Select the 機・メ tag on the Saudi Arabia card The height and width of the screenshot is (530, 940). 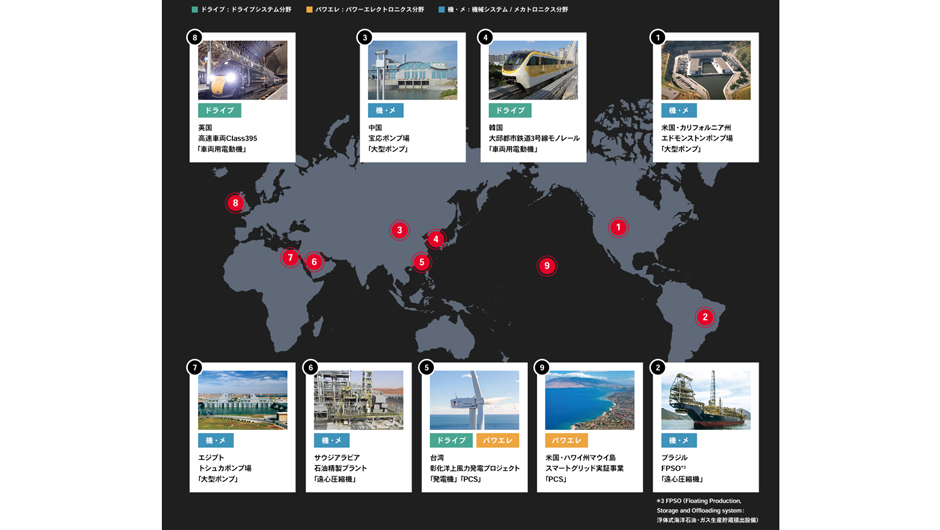332,440
